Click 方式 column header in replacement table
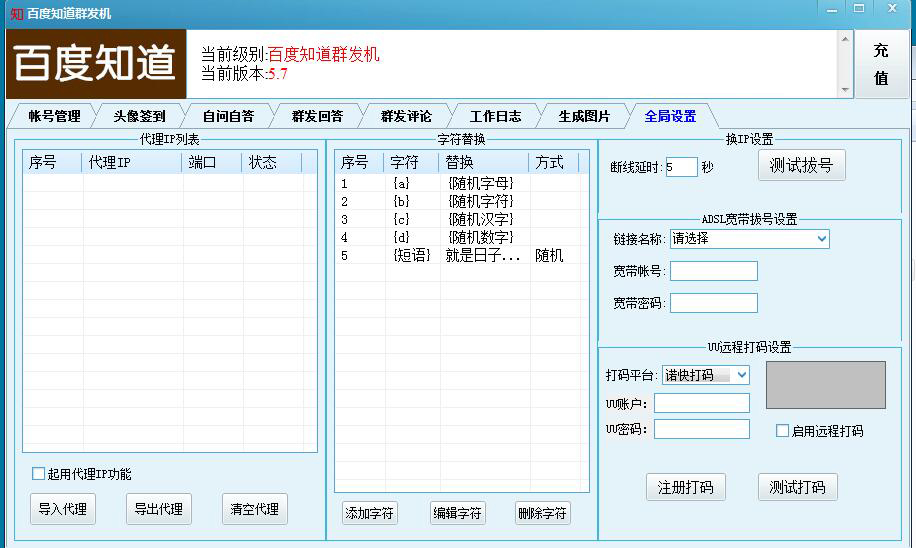This screenshot has height=548, width=916. click(x=554, y=162)
